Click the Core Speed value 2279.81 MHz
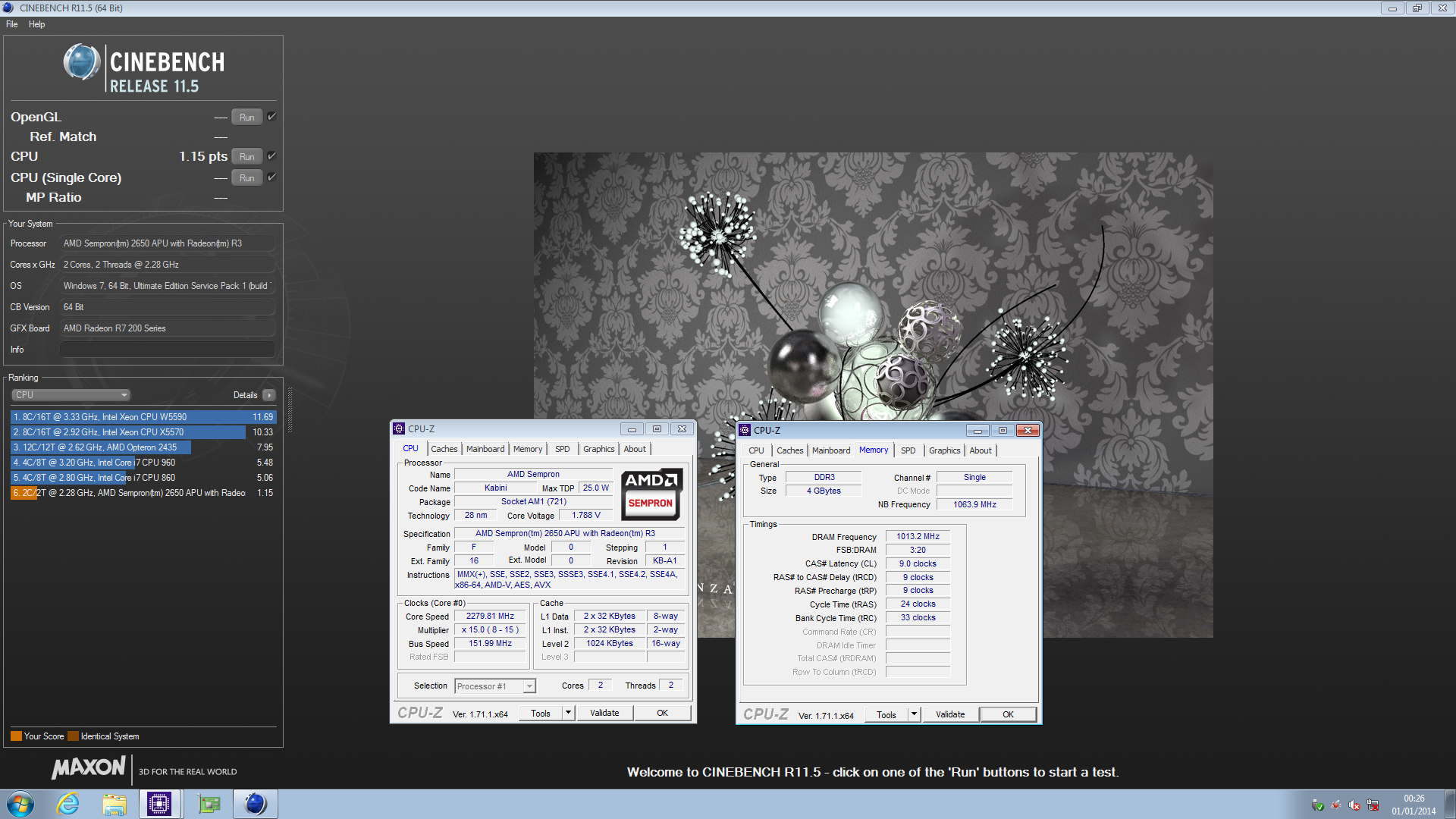Image resolution: width=1456 pixels, height=819 pixels. 490,617
